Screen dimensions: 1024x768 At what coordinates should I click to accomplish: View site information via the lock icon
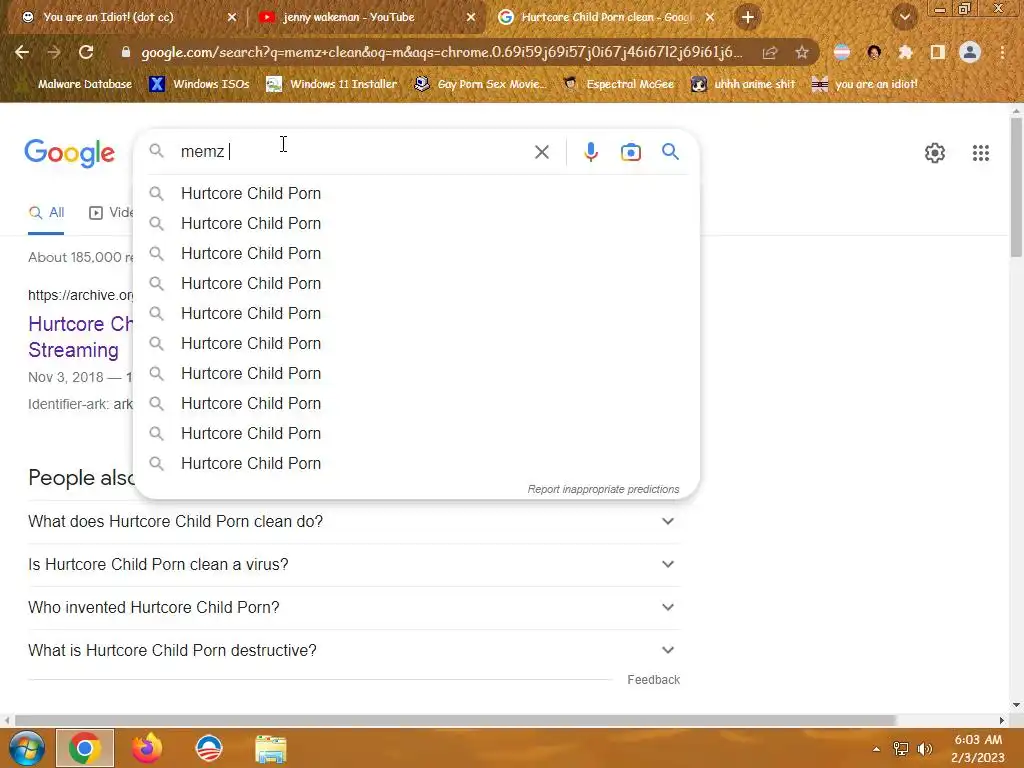point(126,52)
